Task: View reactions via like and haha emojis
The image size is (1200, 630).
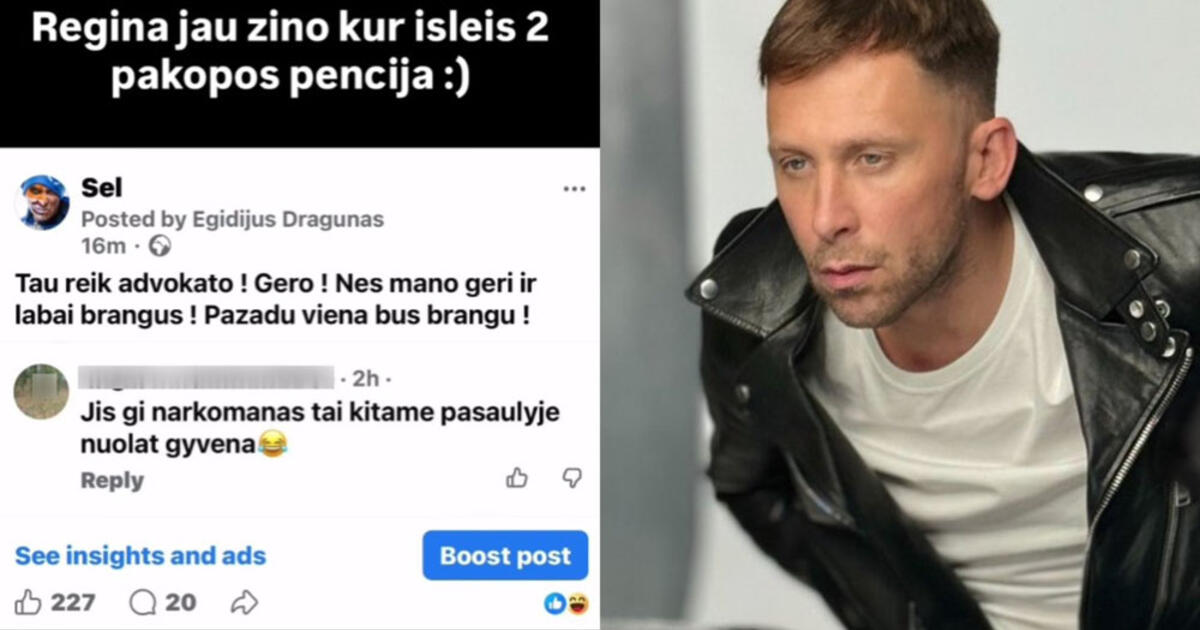Action: 566,603
